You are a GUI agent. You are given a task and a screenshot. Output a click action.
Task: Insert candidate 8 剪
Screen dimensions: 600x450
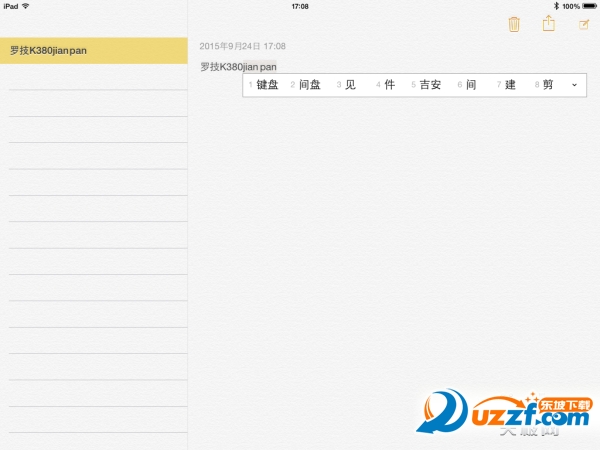544,85
